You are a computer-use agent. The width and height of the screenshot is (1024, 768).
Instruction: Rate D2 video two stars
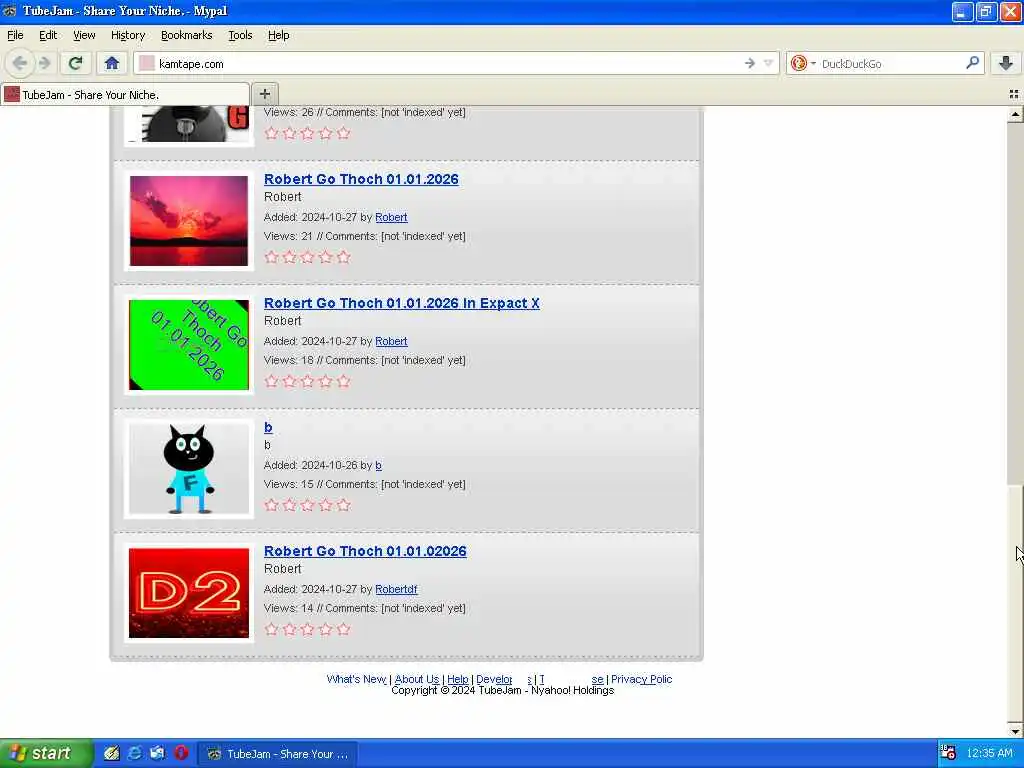point(289,629)
